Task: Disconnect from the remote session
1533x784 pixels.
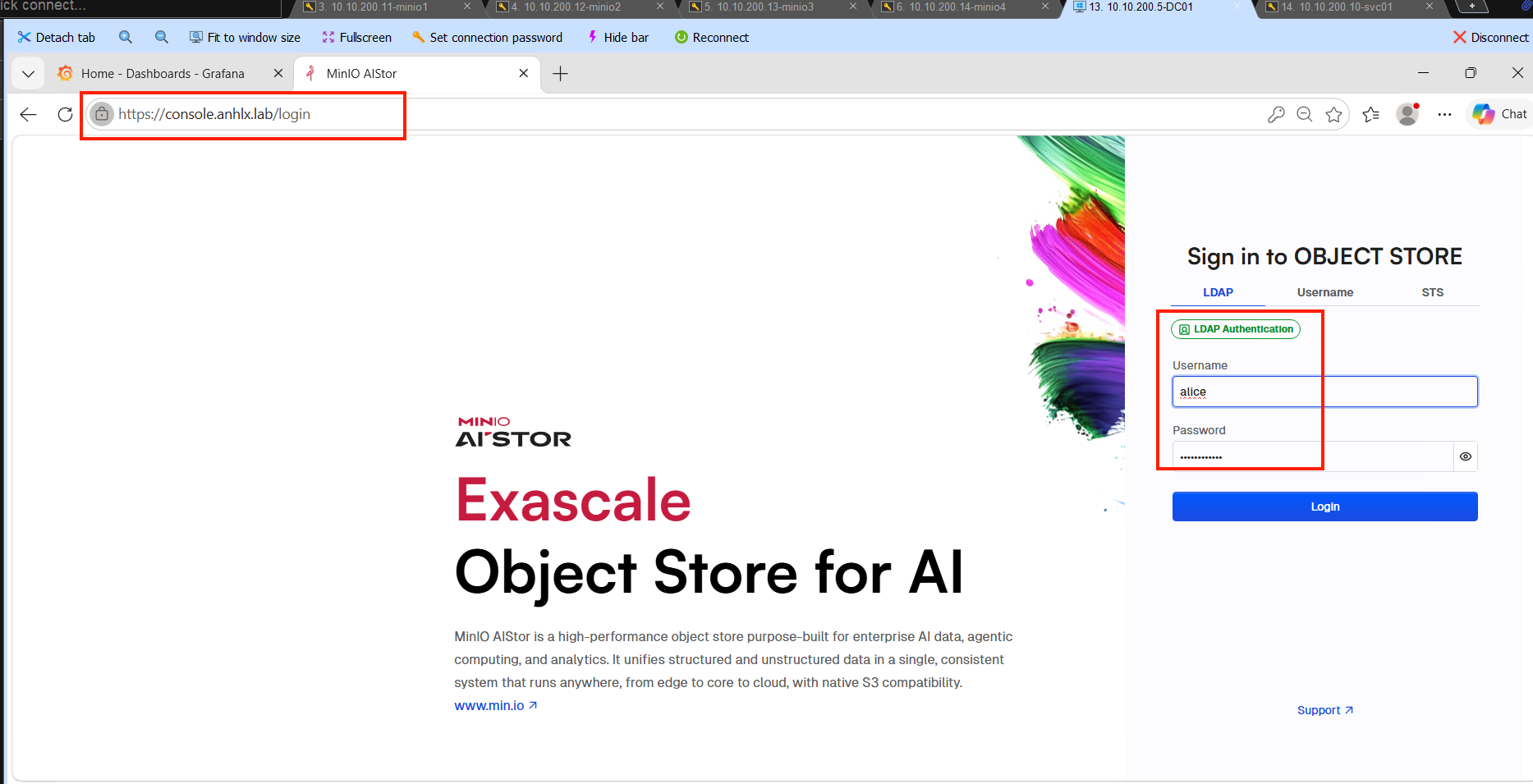Action: [1490, 37]
